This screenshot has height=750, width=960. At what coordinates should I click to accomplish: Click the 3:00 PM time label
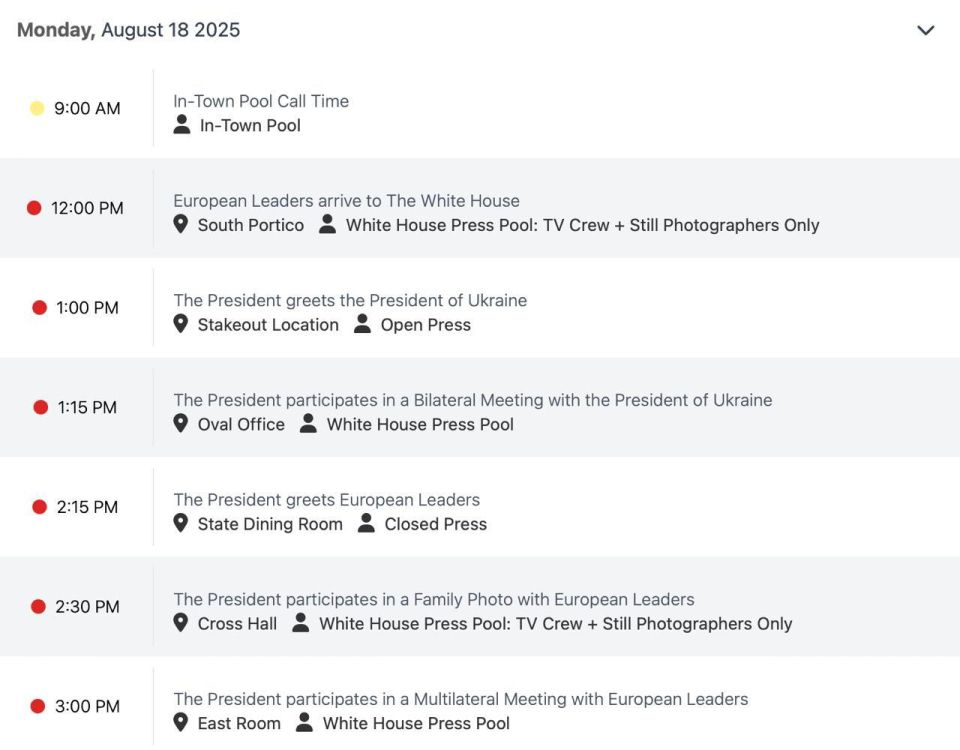[x=87, y=706]
